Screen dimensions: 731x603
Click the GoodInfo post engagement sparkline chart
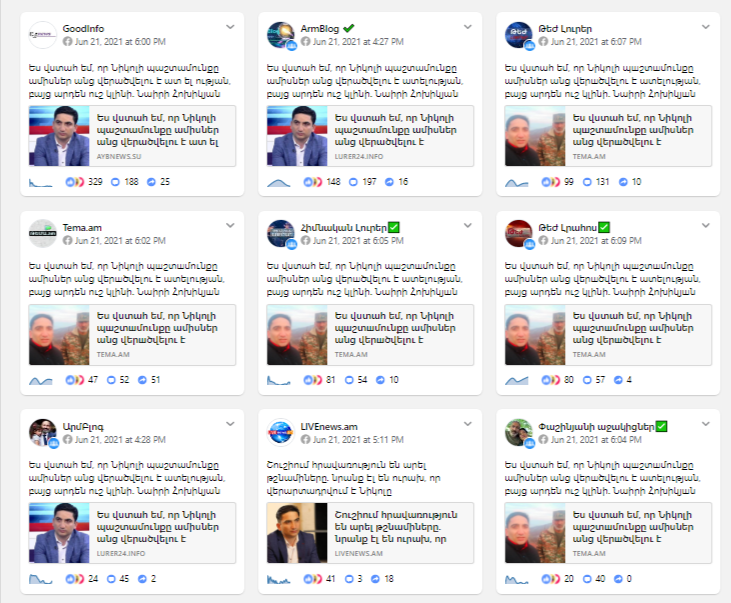(x=41, y=182)
